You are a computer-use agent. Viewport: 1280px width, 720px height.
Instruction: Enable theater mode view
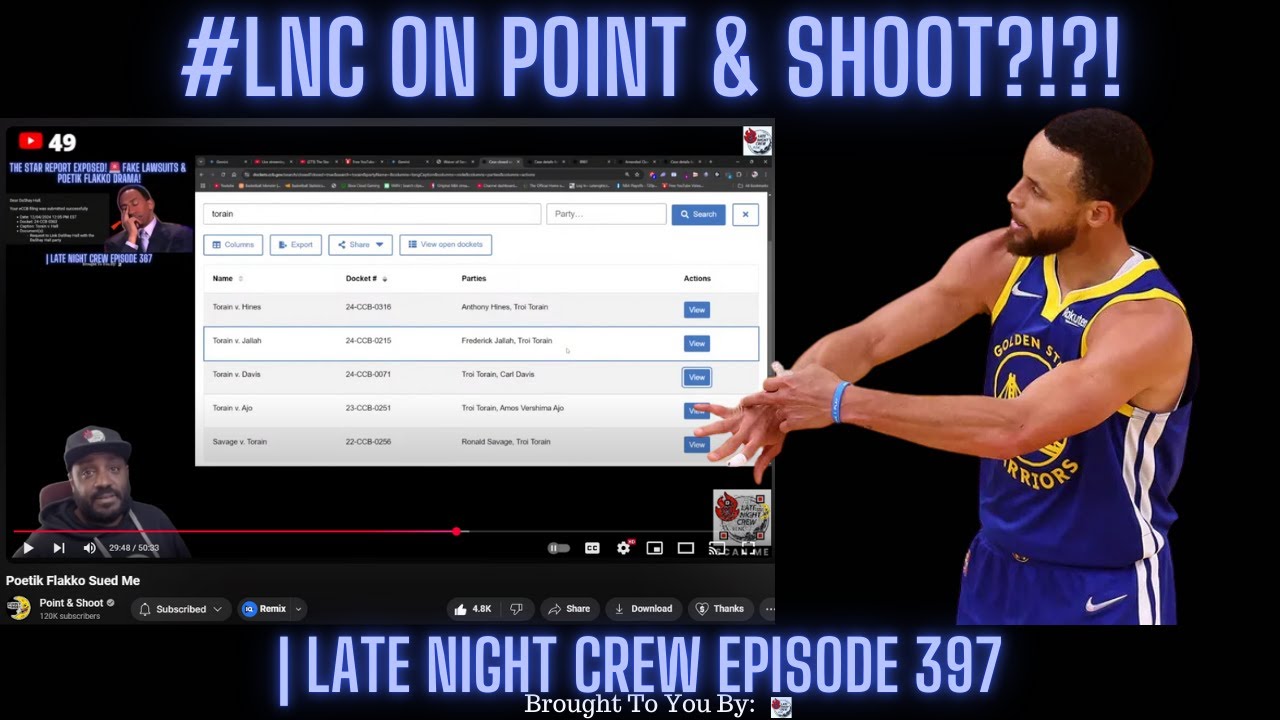(686, 548)
